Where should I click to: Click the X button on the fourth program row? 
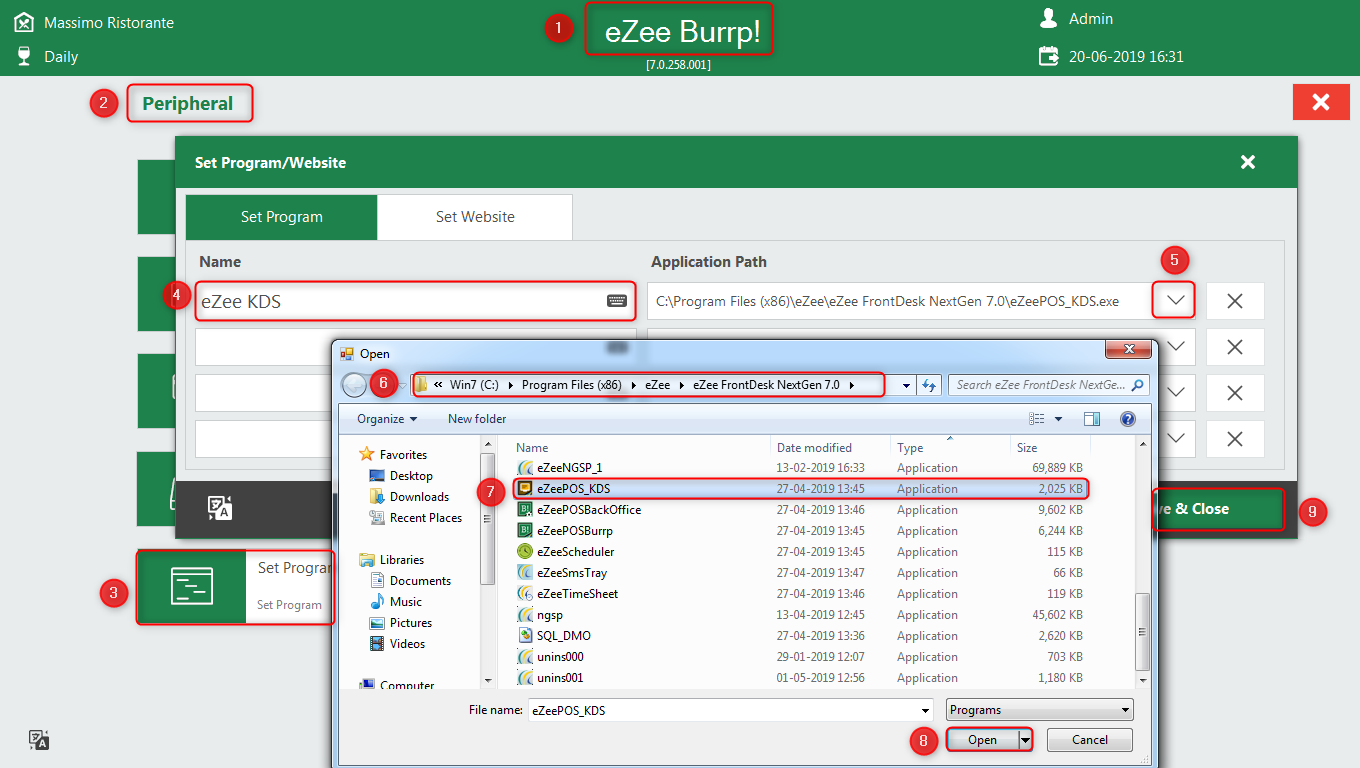click(x=1235, y=439)
